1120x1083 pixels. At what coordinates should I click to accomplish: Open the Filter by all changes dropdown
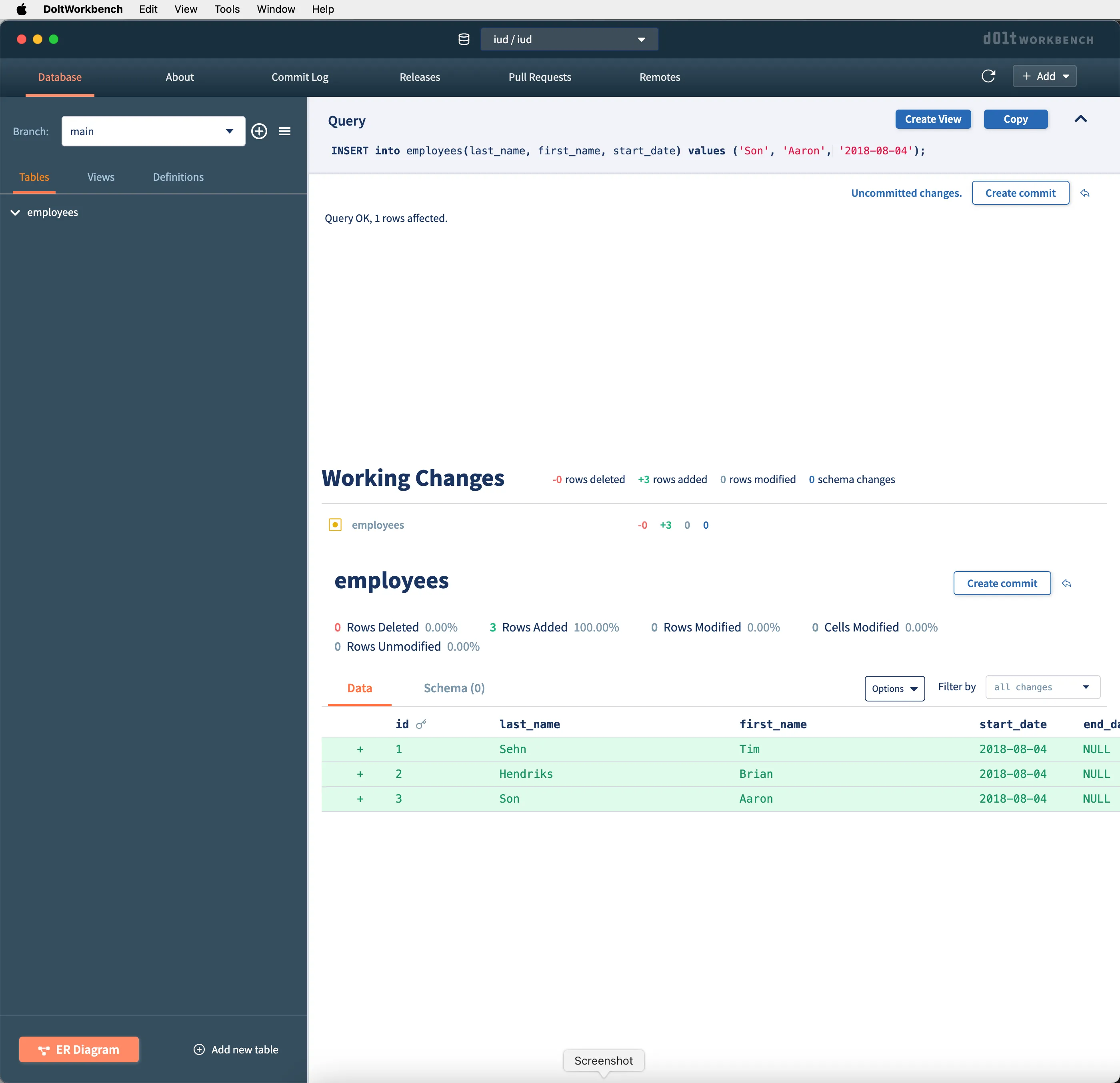point(1042,687)
